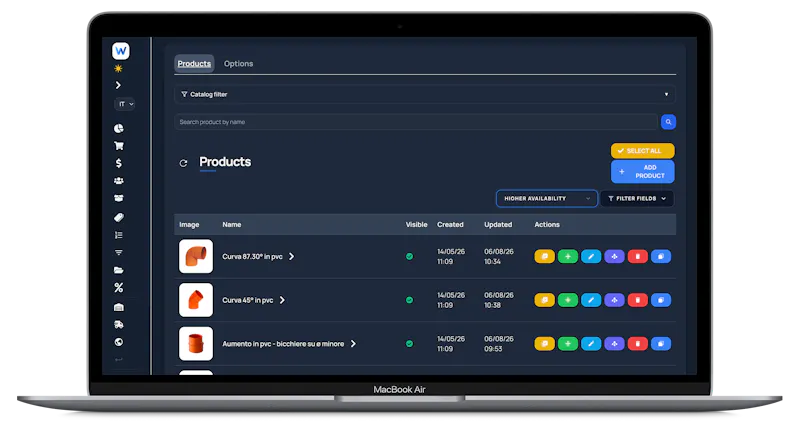800x431 pixels.
Task: Click the Updated column header
Action: tap(498, 224)
